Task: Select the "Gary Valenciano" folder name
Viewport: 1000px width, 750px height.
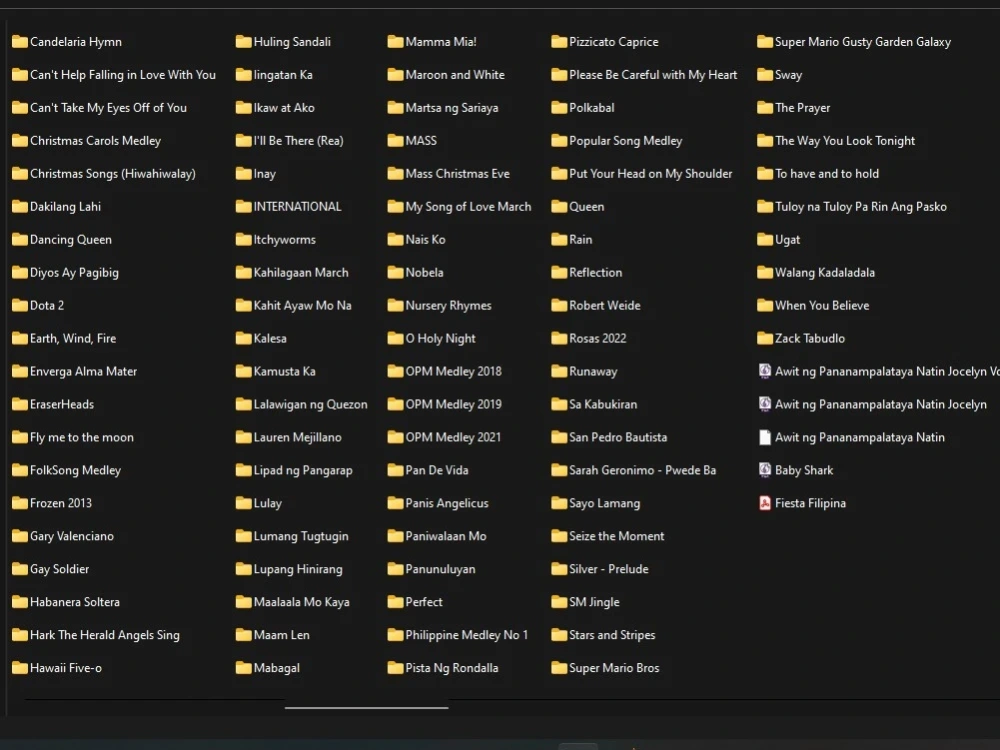Action: tap(72, 536)
